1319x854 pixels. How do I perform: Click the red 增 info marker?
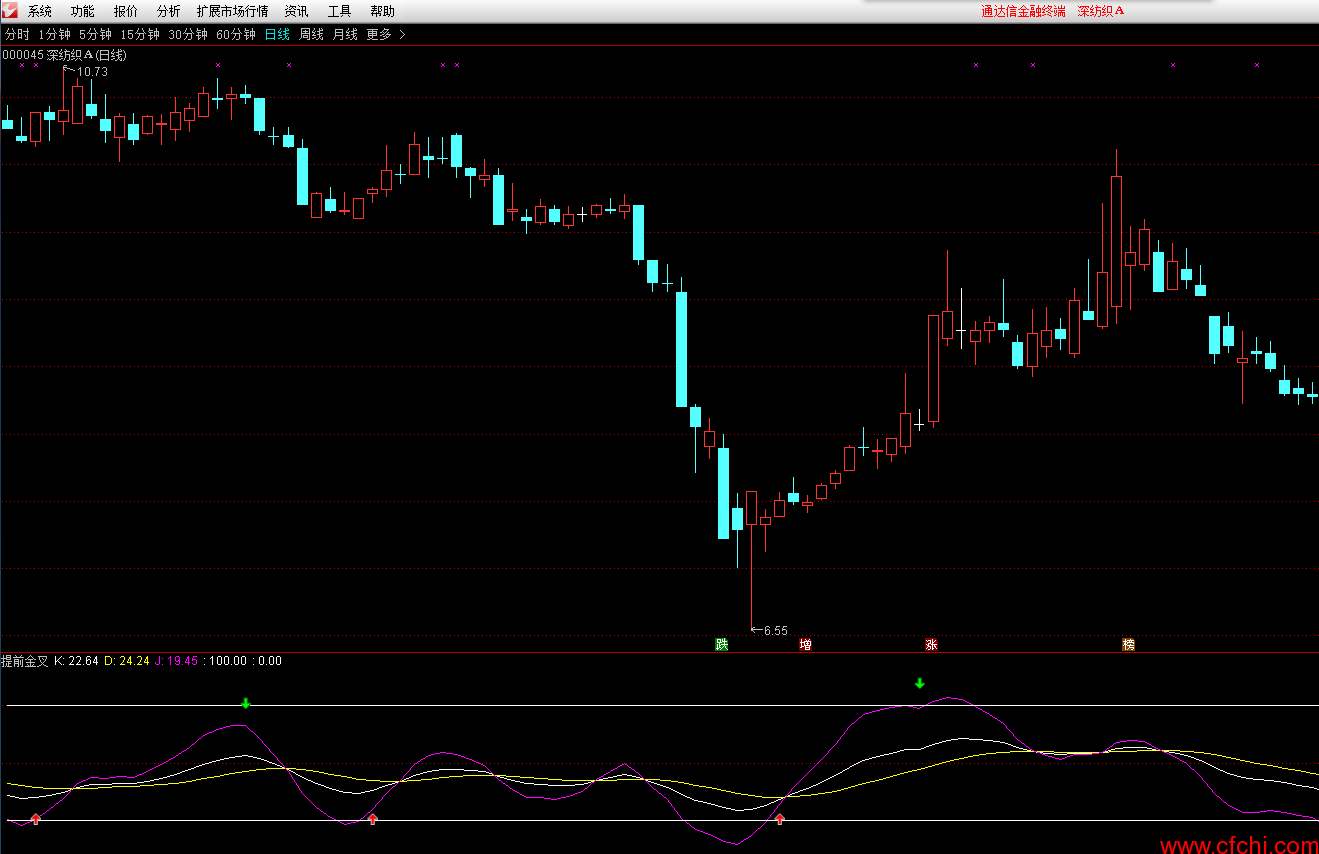coord(805,644)
